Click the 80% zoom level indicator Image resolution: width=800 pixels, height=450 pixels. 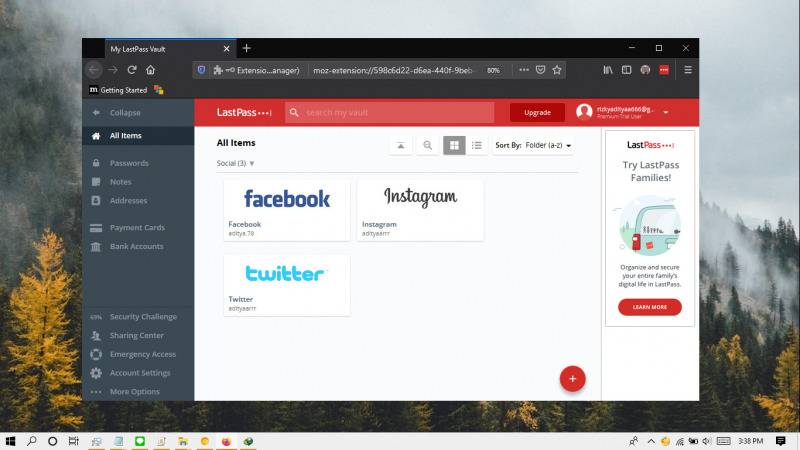tap(493, 70)
